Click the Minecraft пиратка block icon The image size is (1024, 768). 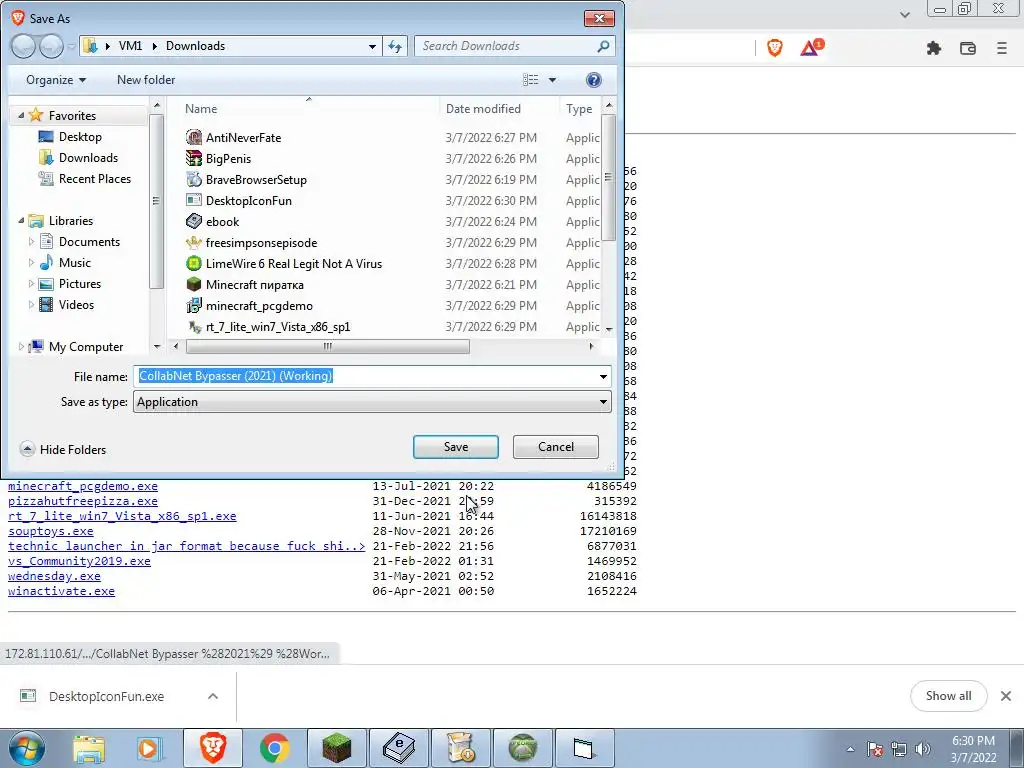tap(194, 284)
